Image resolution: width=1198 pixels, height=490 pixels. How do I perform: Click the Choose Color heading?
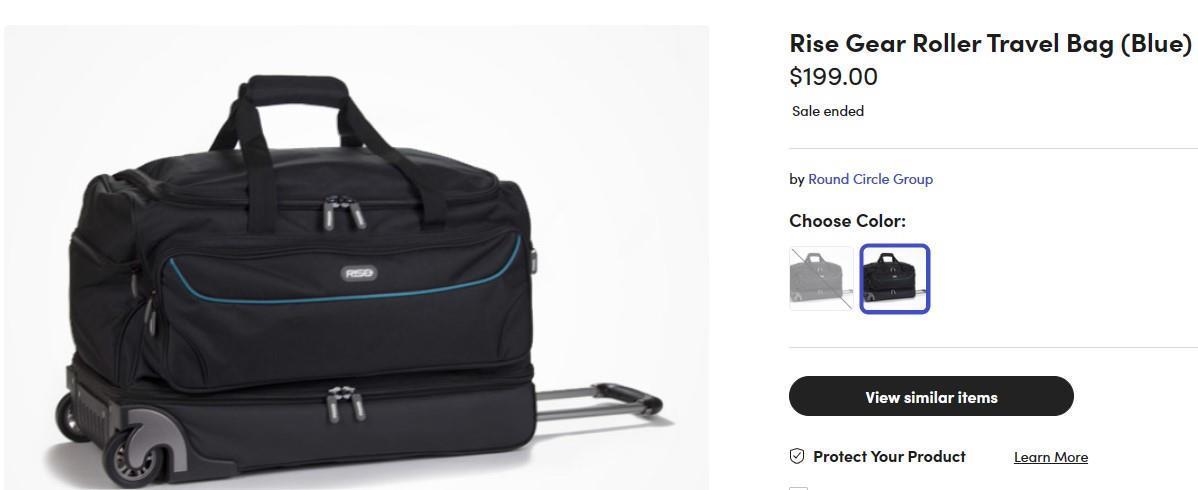pyautogui.click(x=847, y=221)
